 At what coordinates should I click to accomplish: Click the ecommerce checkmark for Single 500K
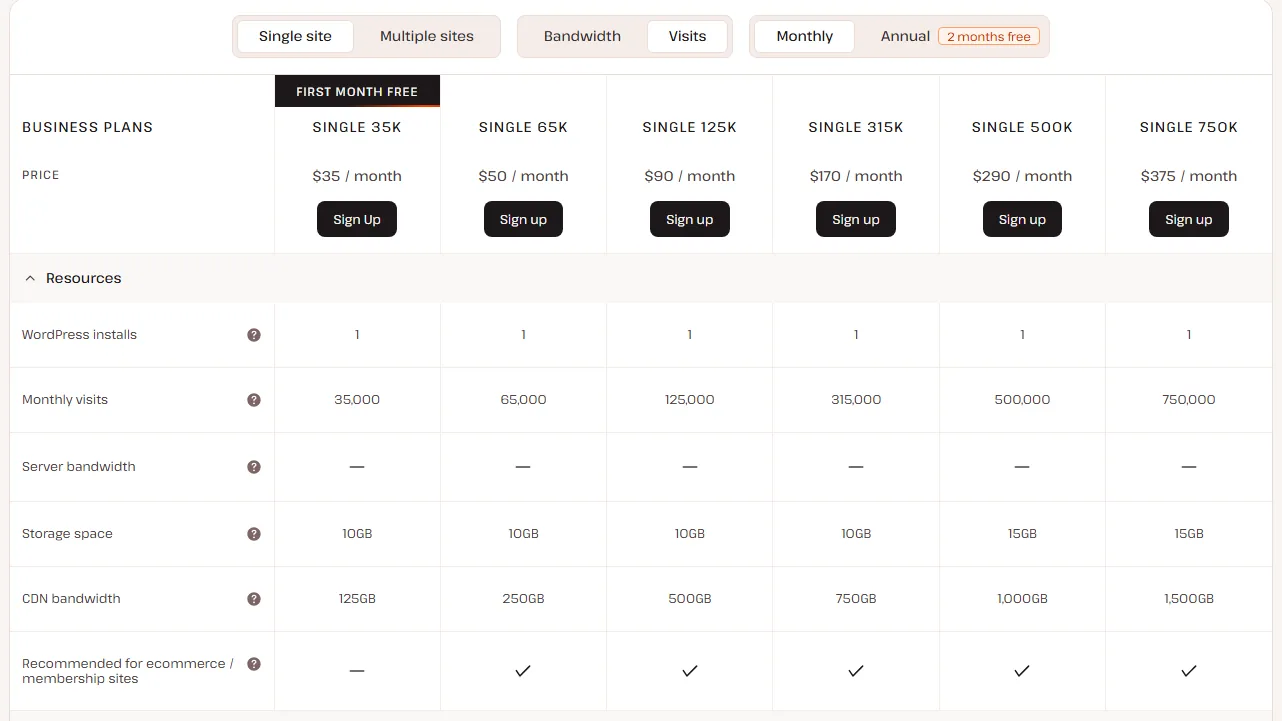[x=1021, y=671]
